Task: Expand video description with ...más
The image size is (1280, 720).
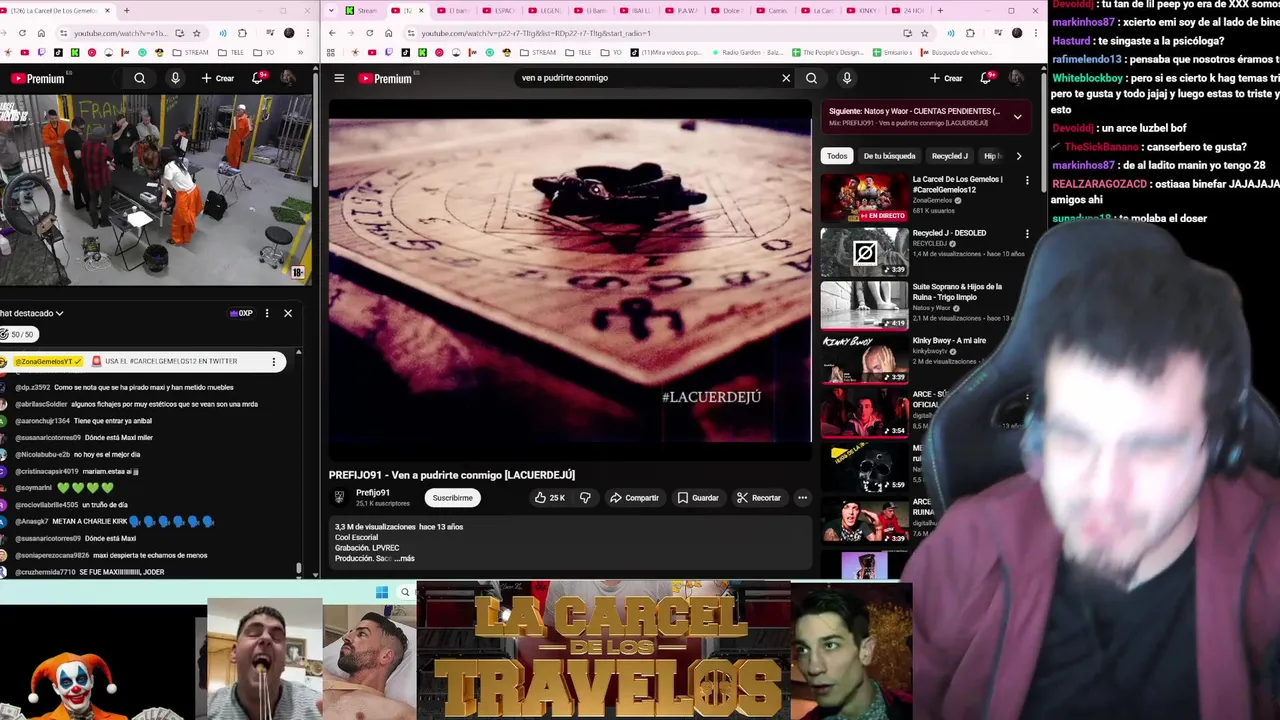Action: pos(404,558)
